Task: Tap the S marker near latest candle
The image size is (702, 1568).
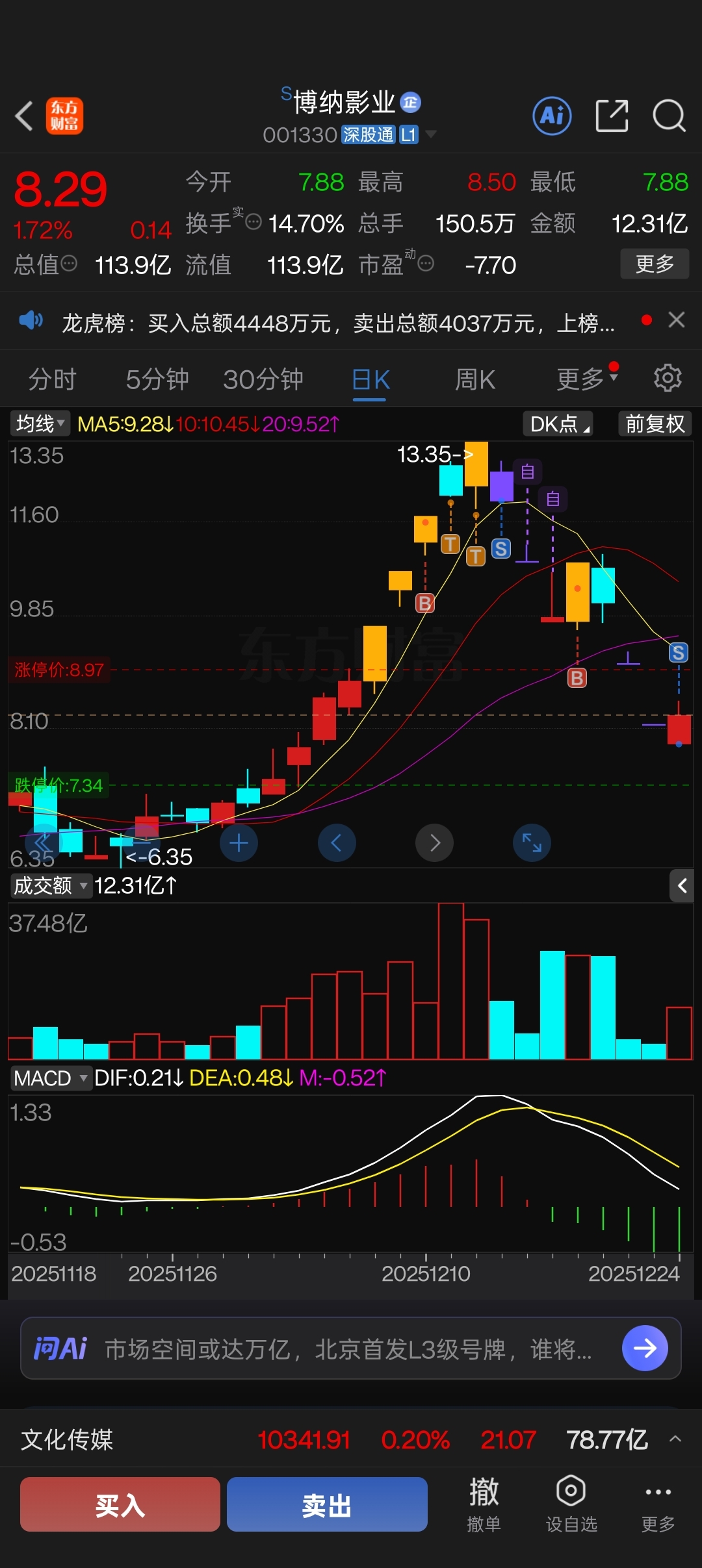Action: (x=679, y=653)
